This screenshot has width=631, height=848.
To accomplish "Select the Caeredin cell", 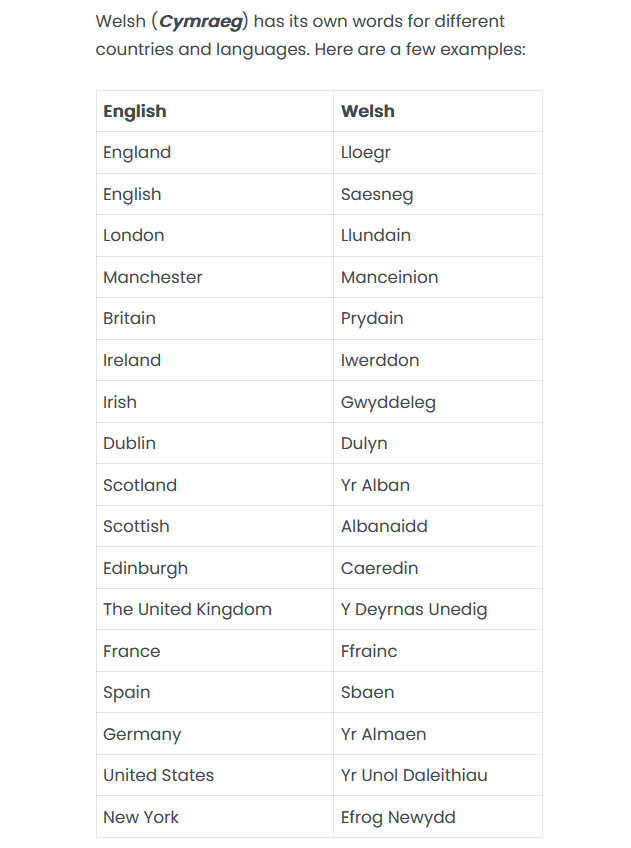I will click(380, 568).
